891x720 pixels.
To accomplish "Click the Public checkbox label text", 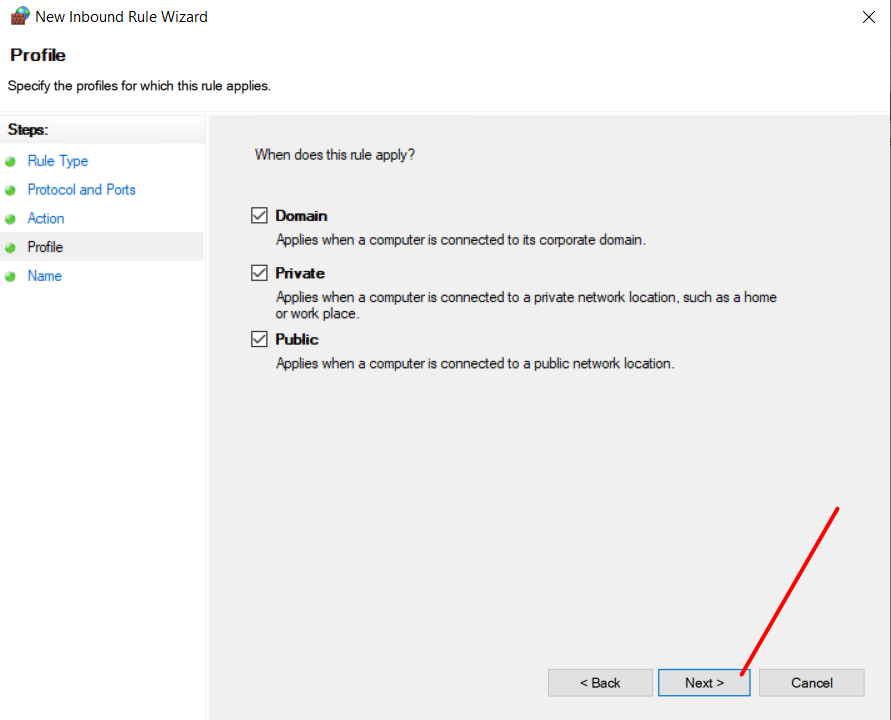I will point(297,339).
